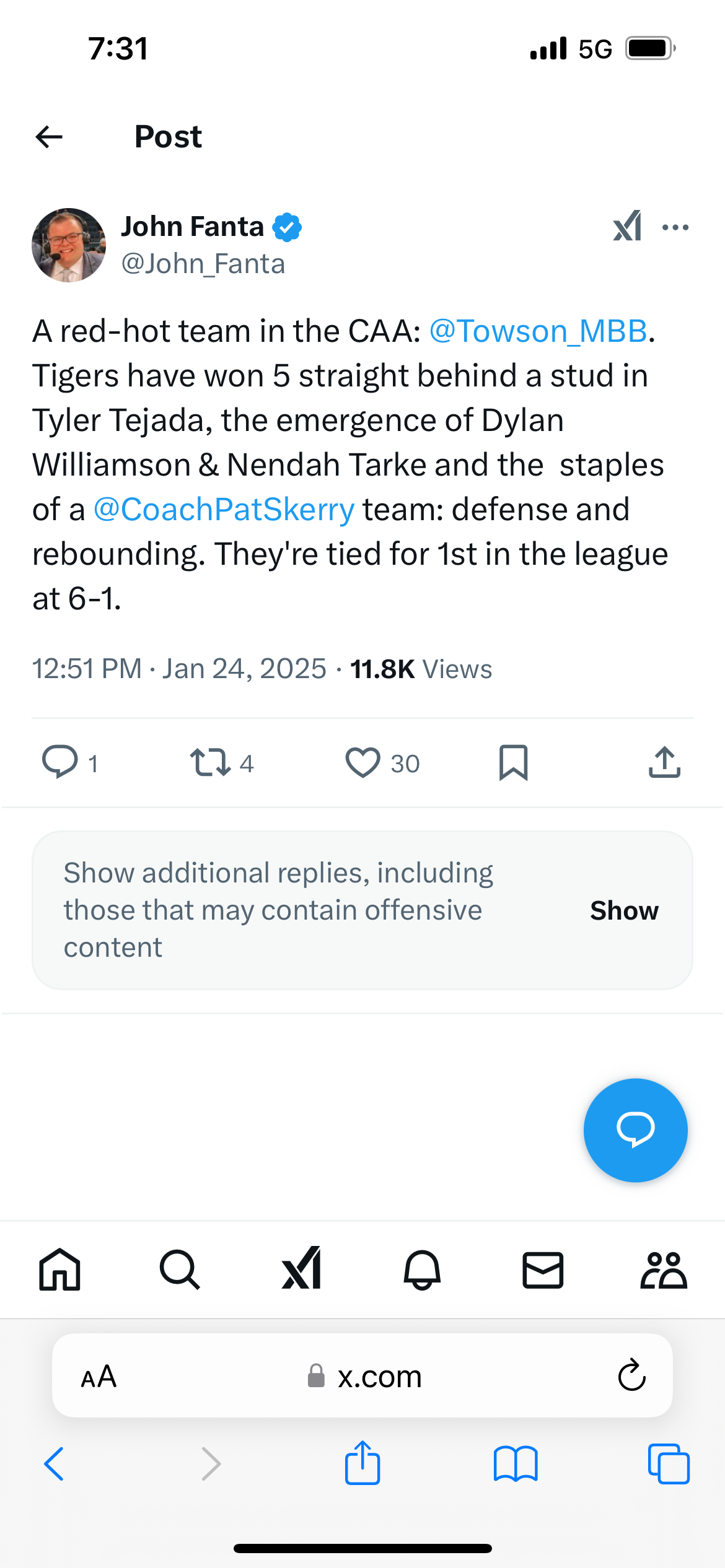725x1568 pixels.
Task: Like the post with the heart icon
Action: (363, 762)
